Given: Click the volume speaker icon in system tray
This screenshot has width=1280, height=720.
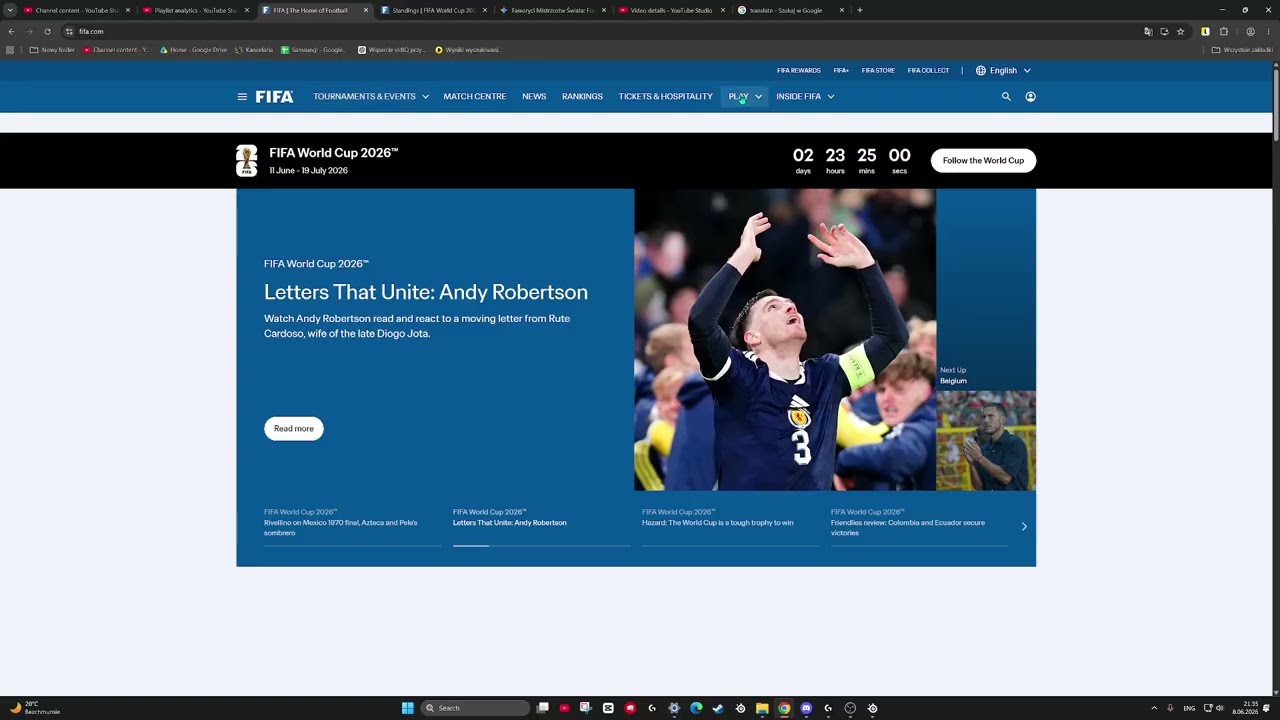Looking at the screenshot, I should pos(1220,708).
